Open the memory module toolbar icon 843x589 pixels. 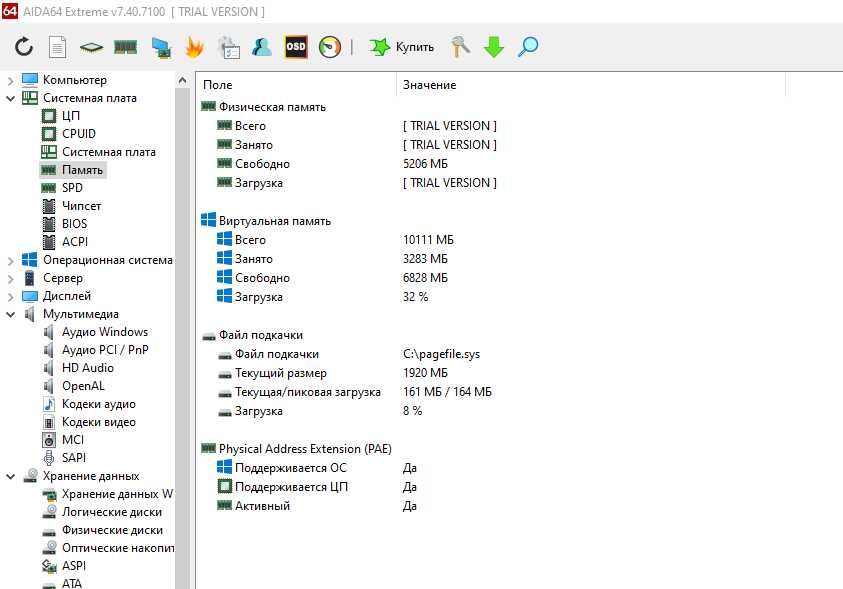point(125,47)
